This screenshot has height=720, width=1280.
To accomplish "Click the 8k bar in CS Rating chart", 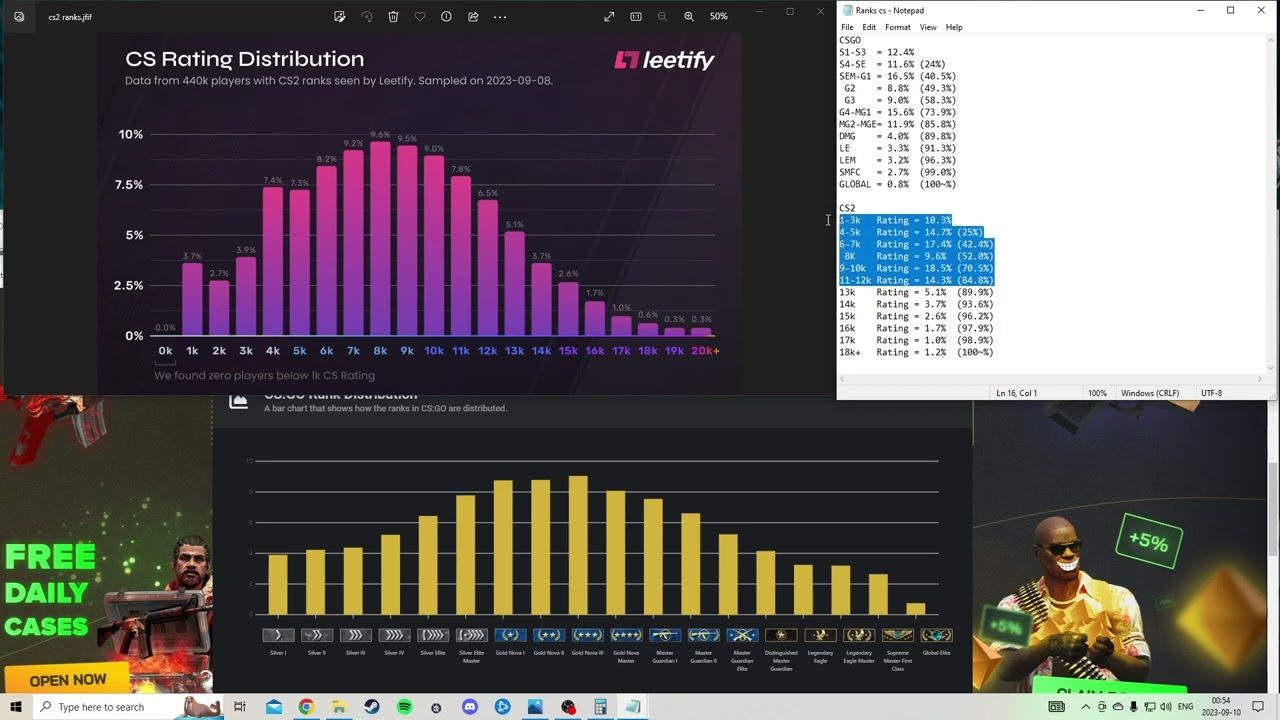I will 380,238.
